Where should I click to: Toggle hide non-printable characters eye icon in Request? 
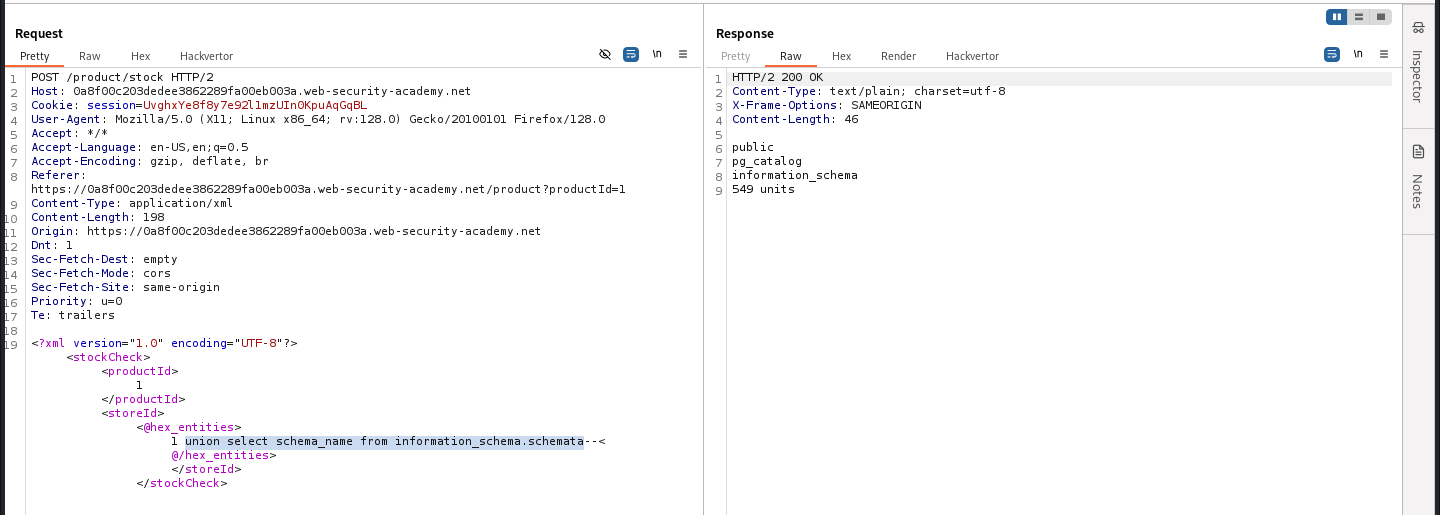click(605, 54)
